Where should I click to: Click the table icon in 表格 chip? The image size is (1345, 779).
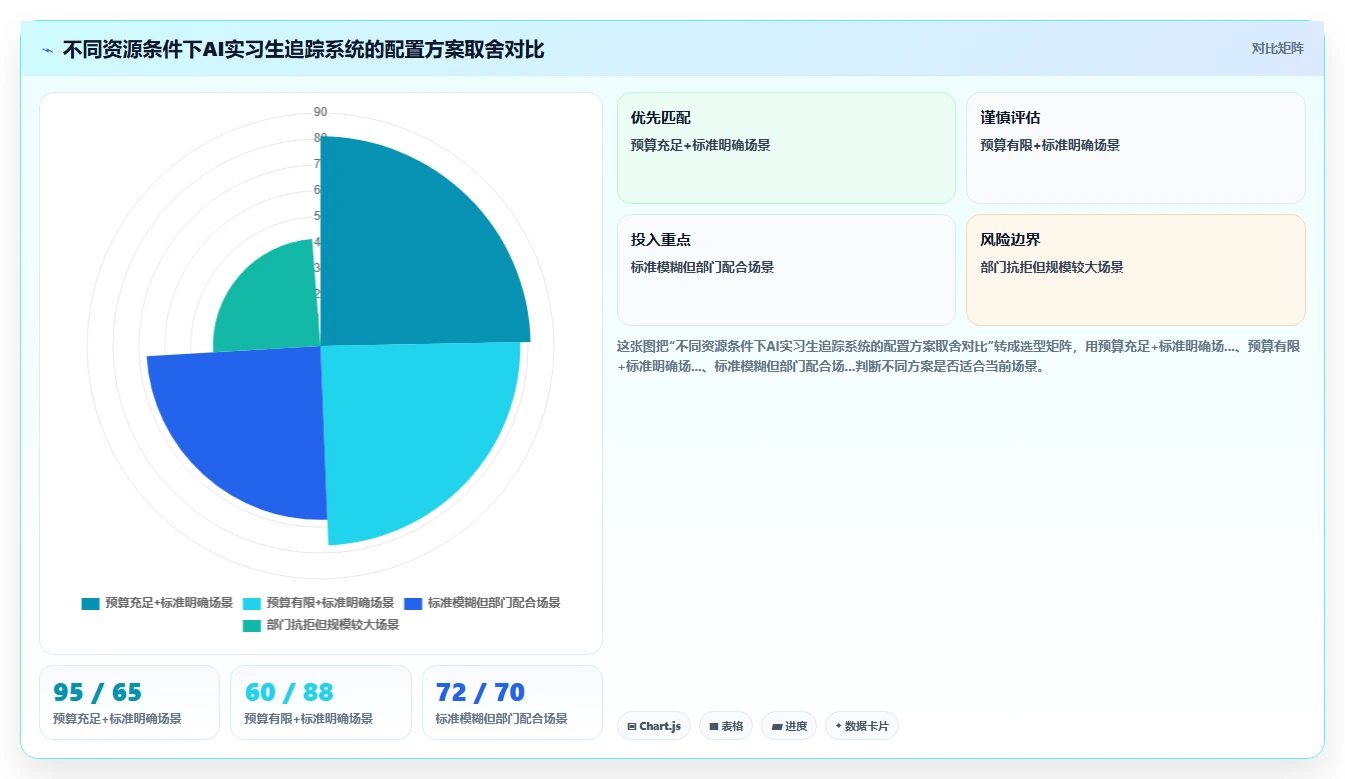click(714, 727)
